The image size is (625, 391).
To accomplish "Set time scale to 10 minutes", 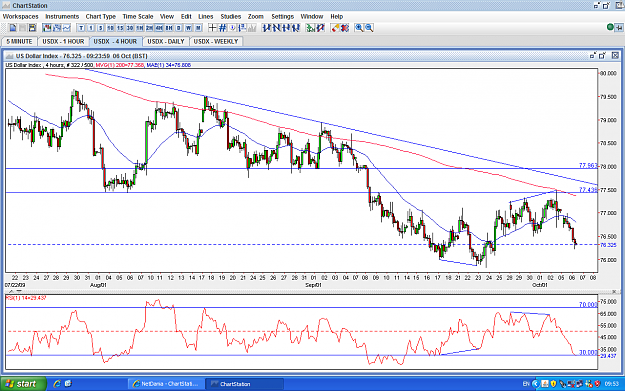I will click(x=110, y=28).
